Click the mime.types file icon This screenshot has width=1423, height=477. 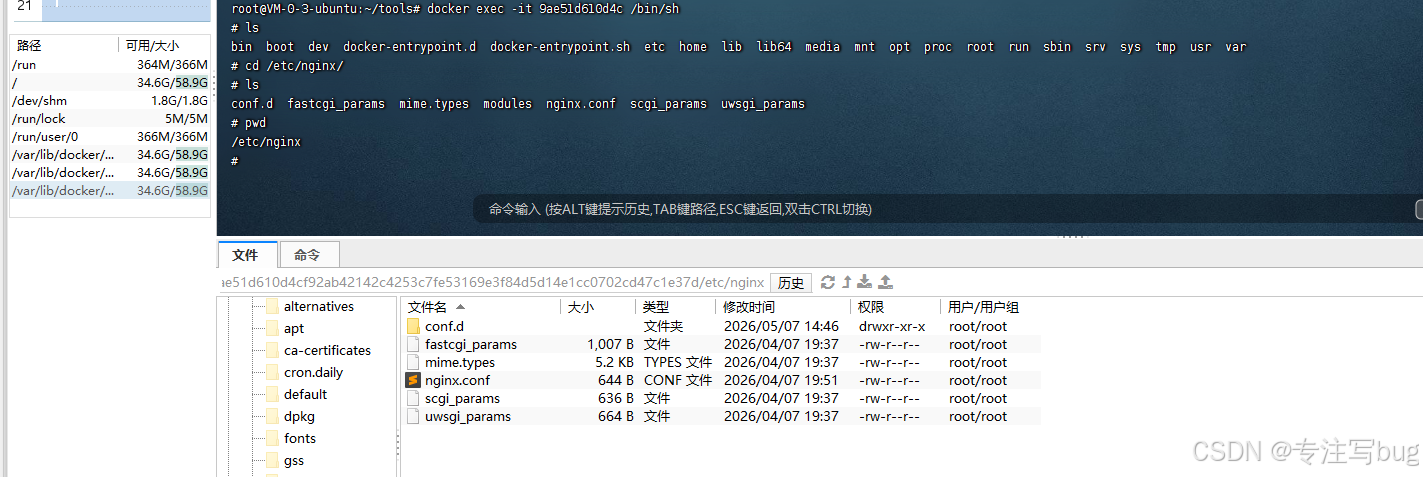pyautogui.click(x=413, y=362)
